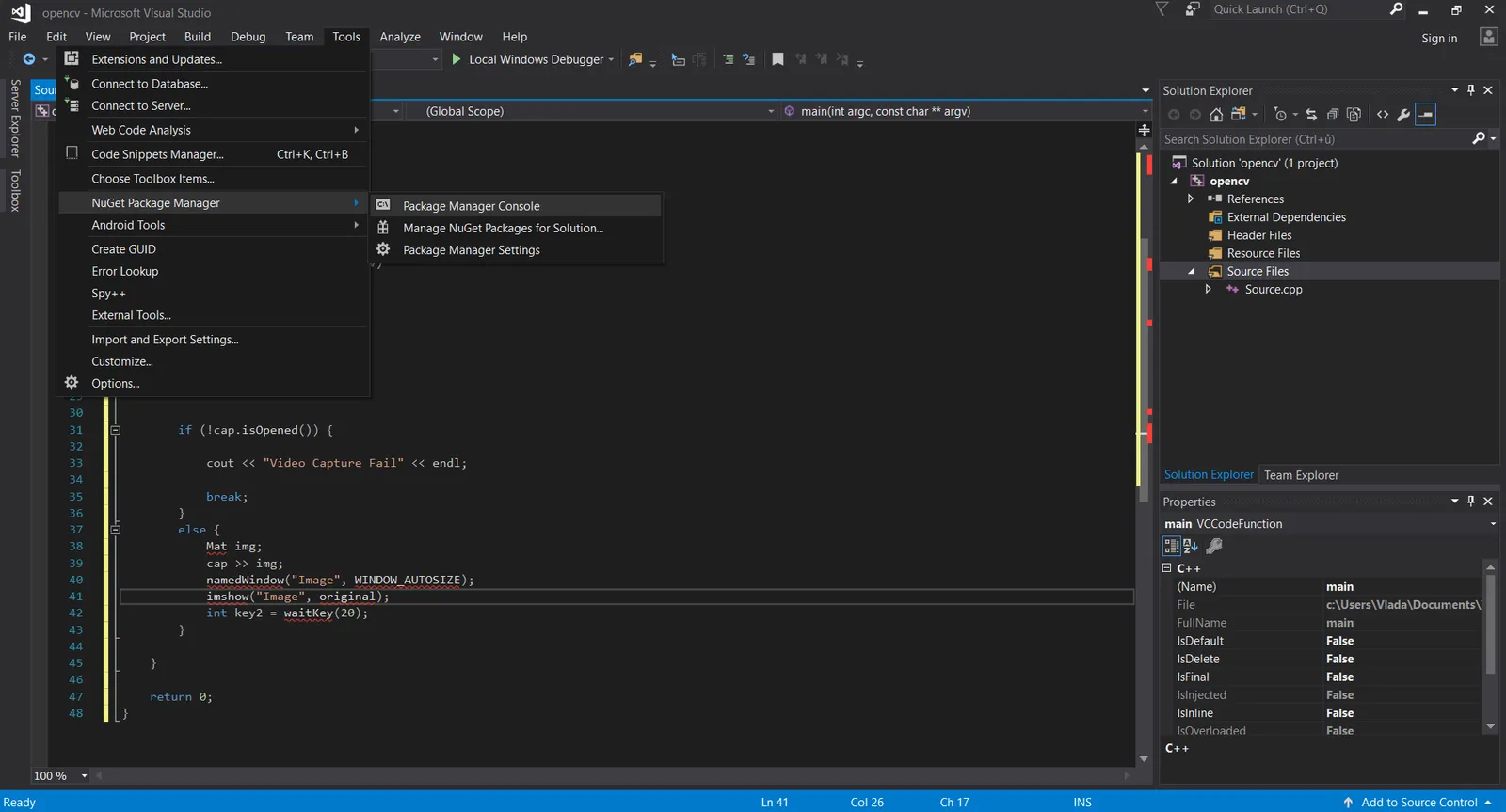Expand the Source.cpp node
Image resolution: width=1506 pixels, height=812 pixels.
[1209, 290]
